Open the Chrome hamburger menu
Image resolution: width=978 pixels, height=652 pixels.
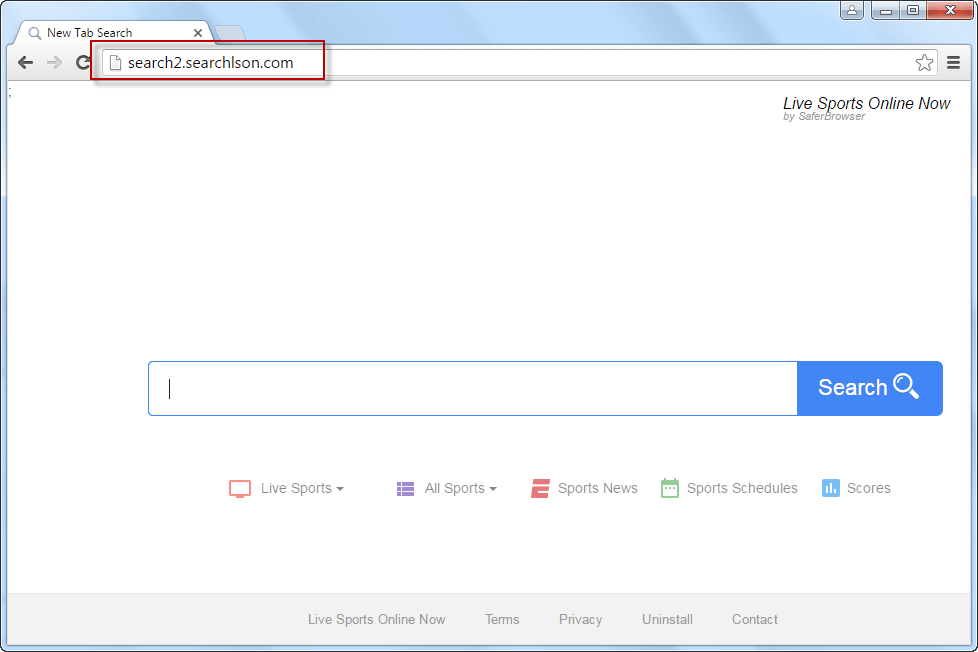(x=953, y=62)
